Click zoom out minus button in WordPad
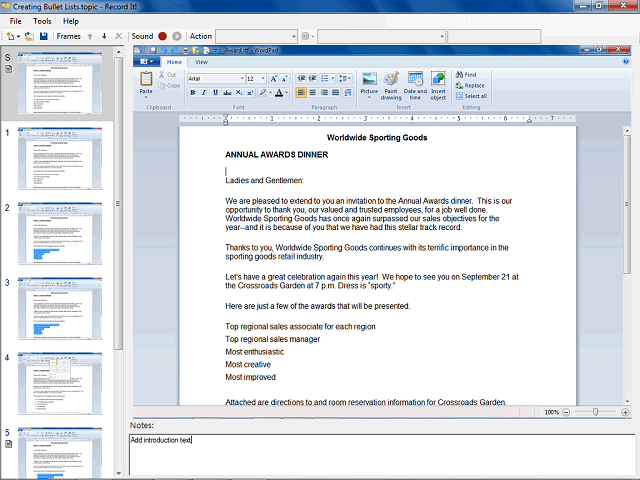640x480 pixels. (566, 412)
